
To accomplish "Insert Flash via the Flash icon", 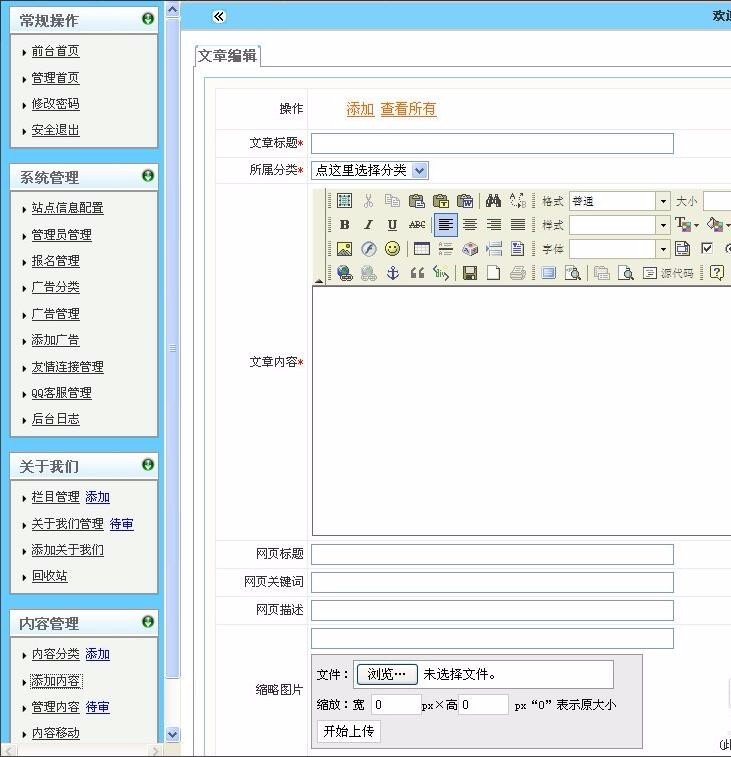I will [368, 249].
